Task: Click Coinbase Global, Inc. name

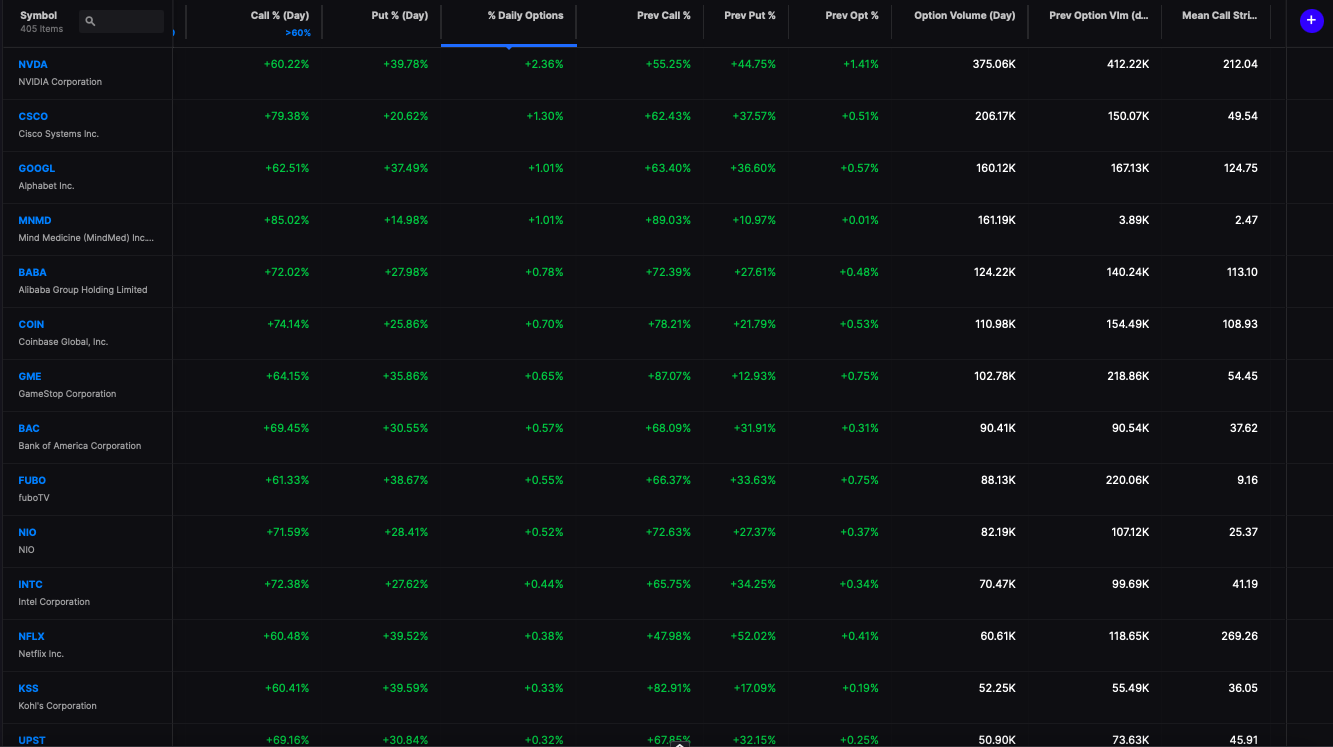Action: click(63, 342)
